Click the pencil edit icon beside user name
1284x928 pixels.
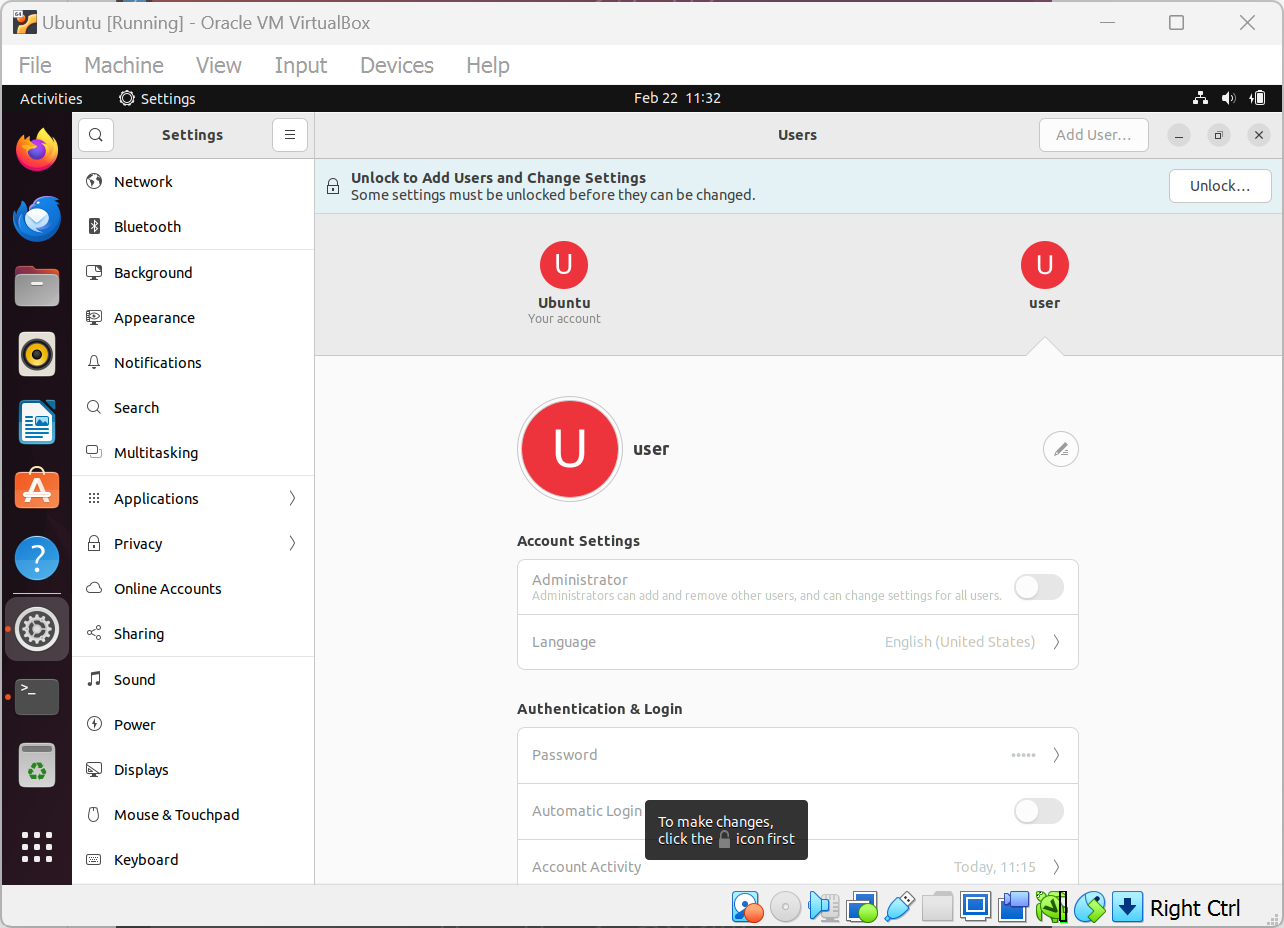click(x=1061, y=449)
